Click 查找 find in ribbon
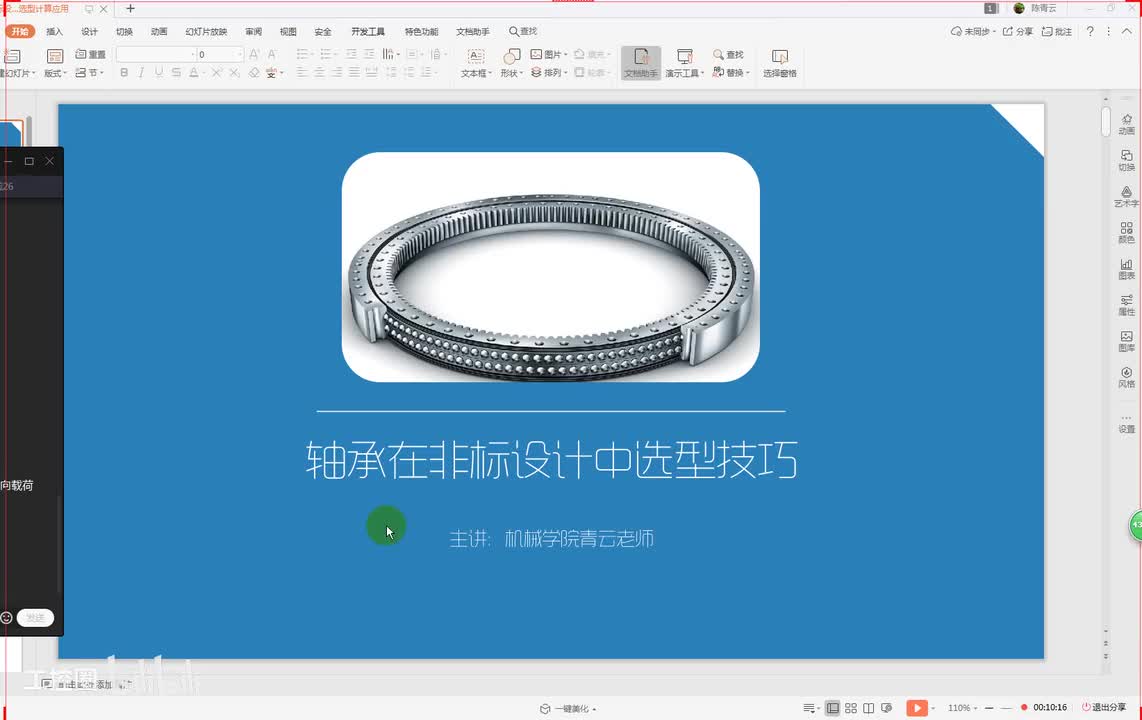This screenshot has height=720, width=1142. 728,55
